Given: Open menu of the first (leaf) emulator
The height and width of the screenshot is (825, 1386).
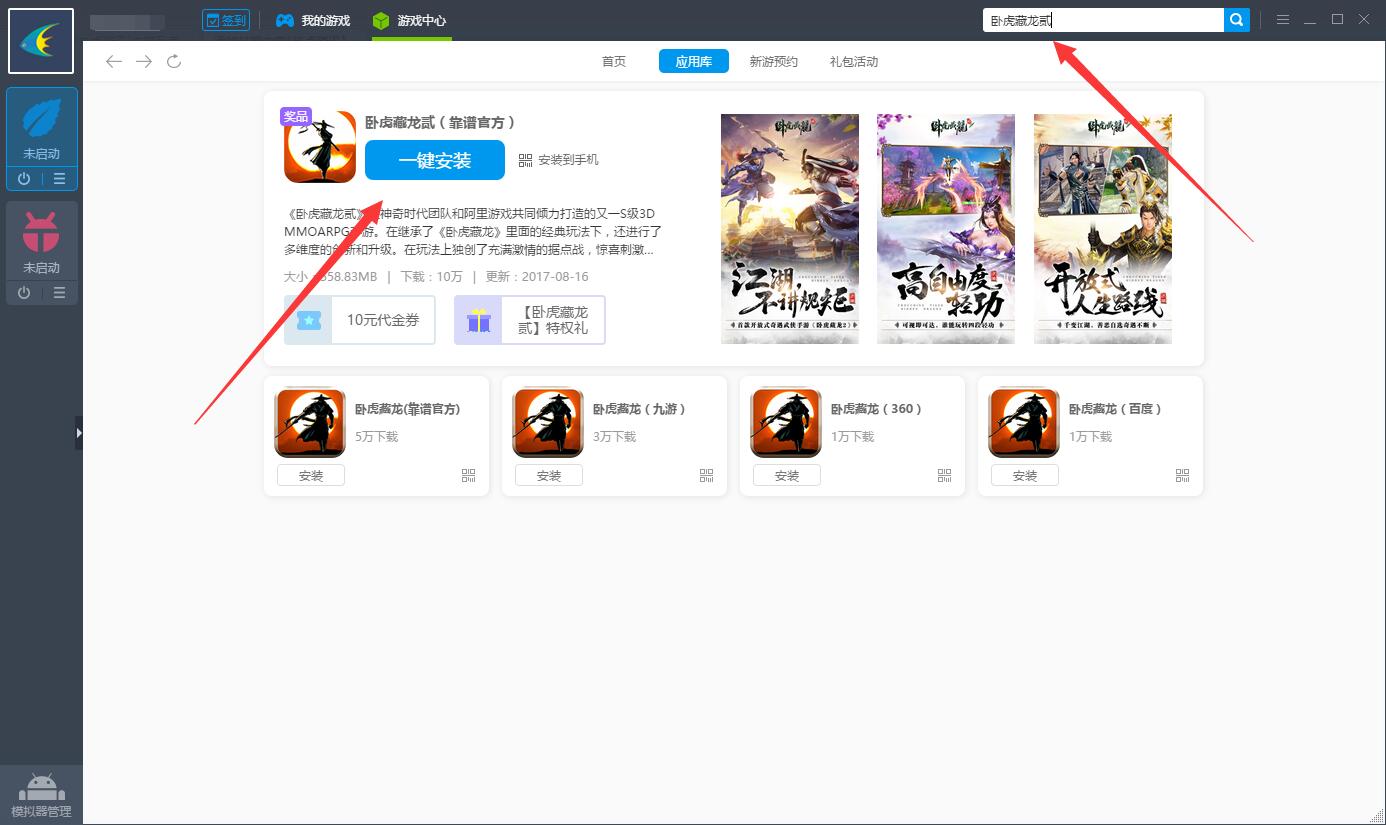Looking at the screenshot, I should pyautogui.click(x=59, y=179).
